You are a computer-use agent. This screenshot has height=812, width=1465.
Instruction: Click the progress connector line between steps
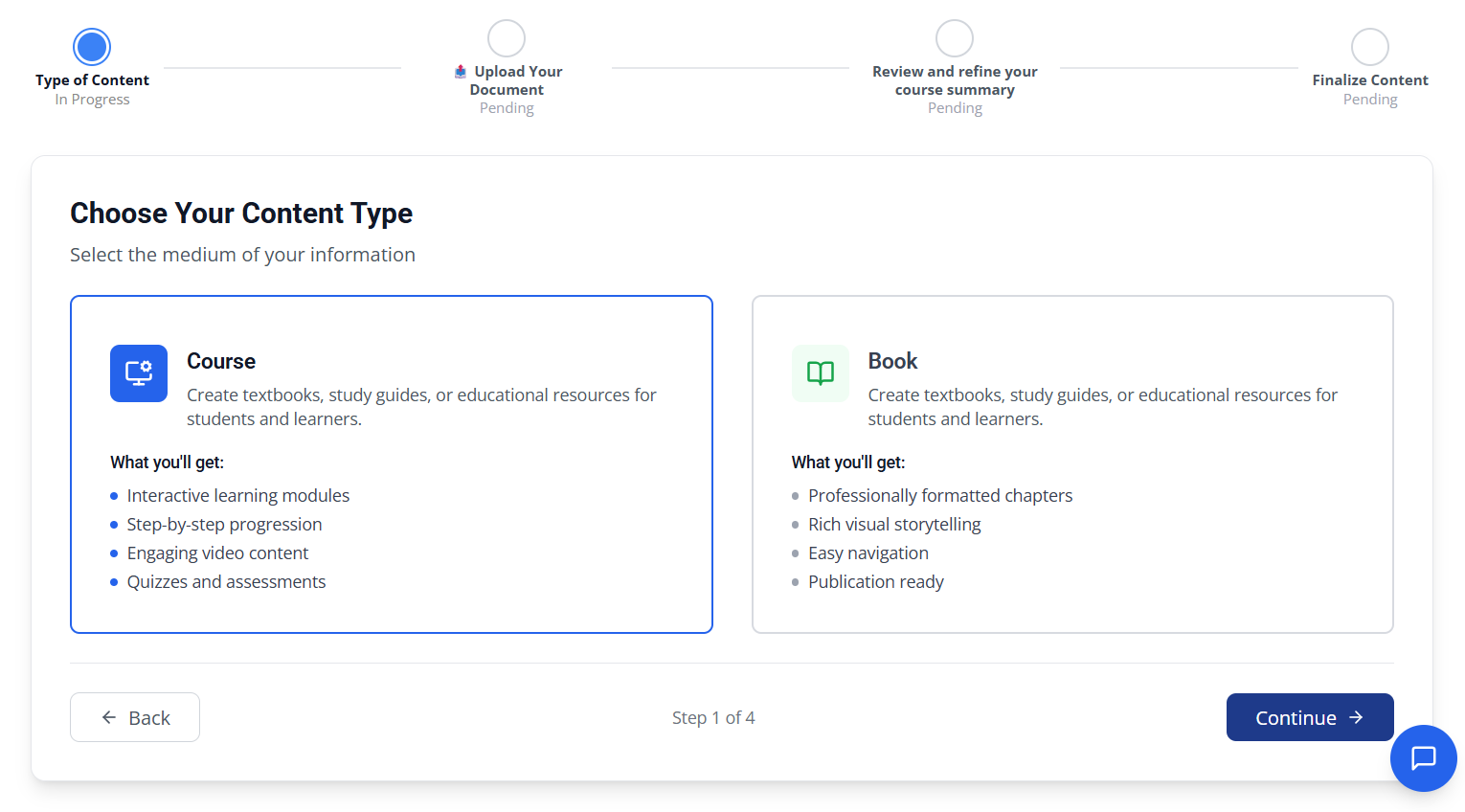[282, 69]
